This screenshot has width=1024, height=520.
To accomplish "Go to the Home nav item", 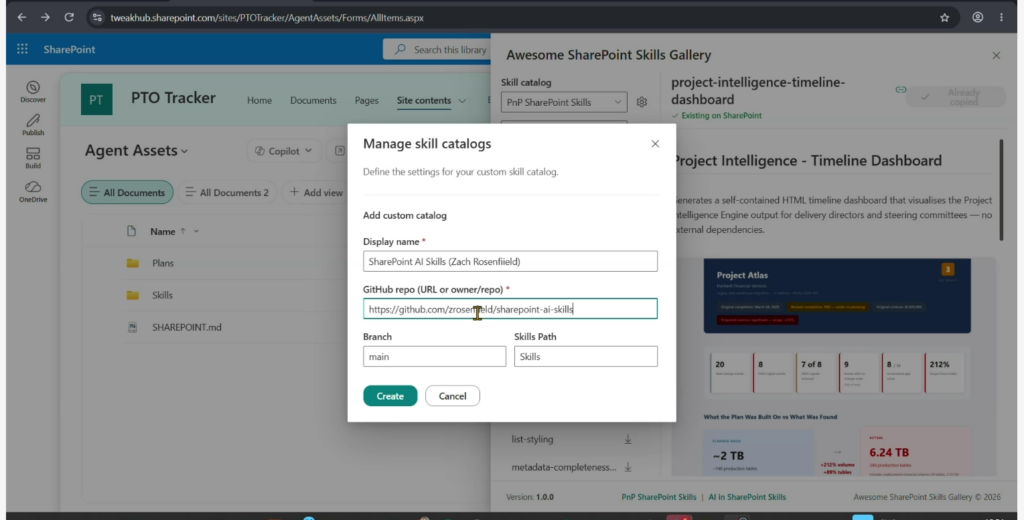I will tap(259, 101).
